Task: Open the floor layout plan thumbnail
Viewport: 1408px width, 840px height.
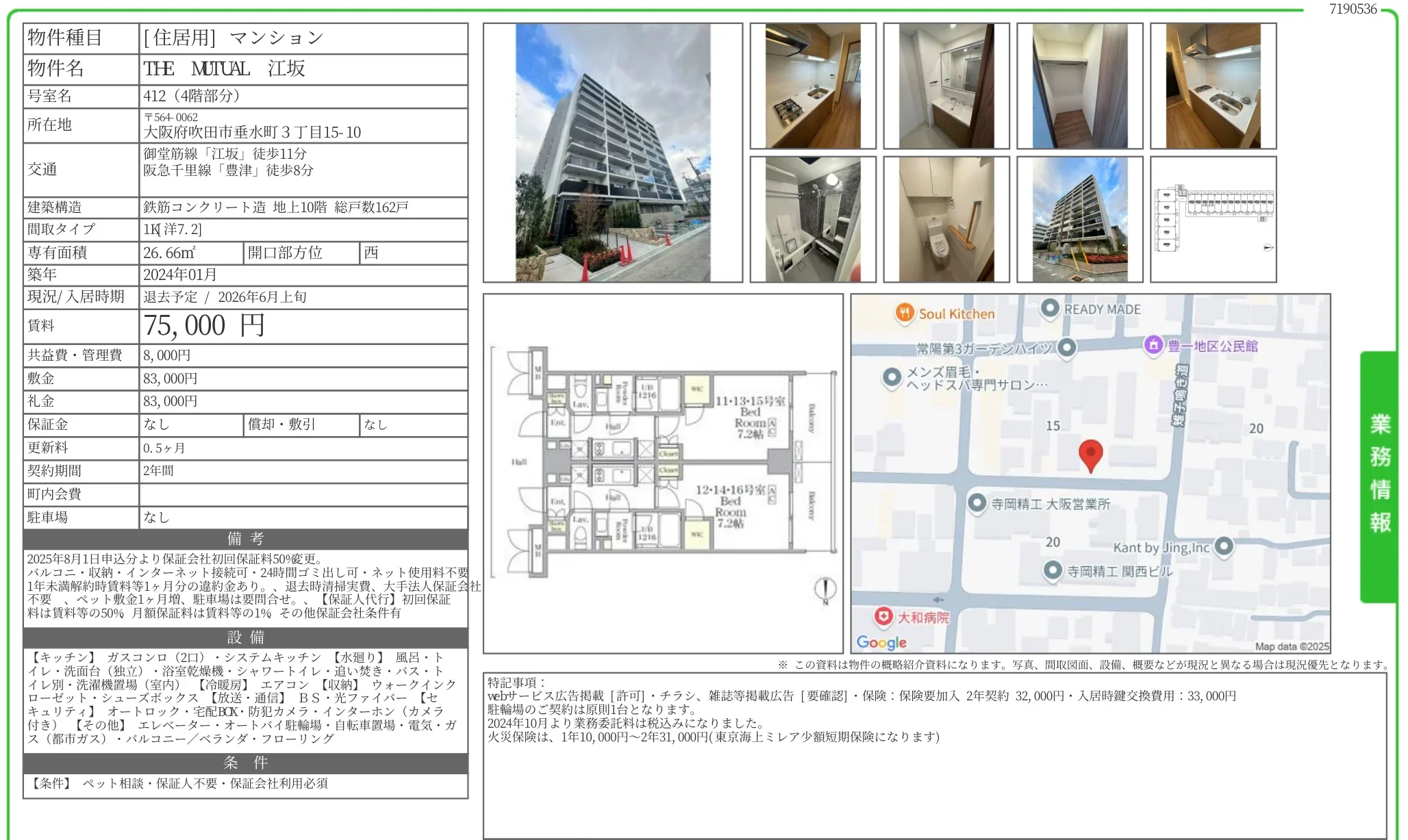Action: 1213,220
